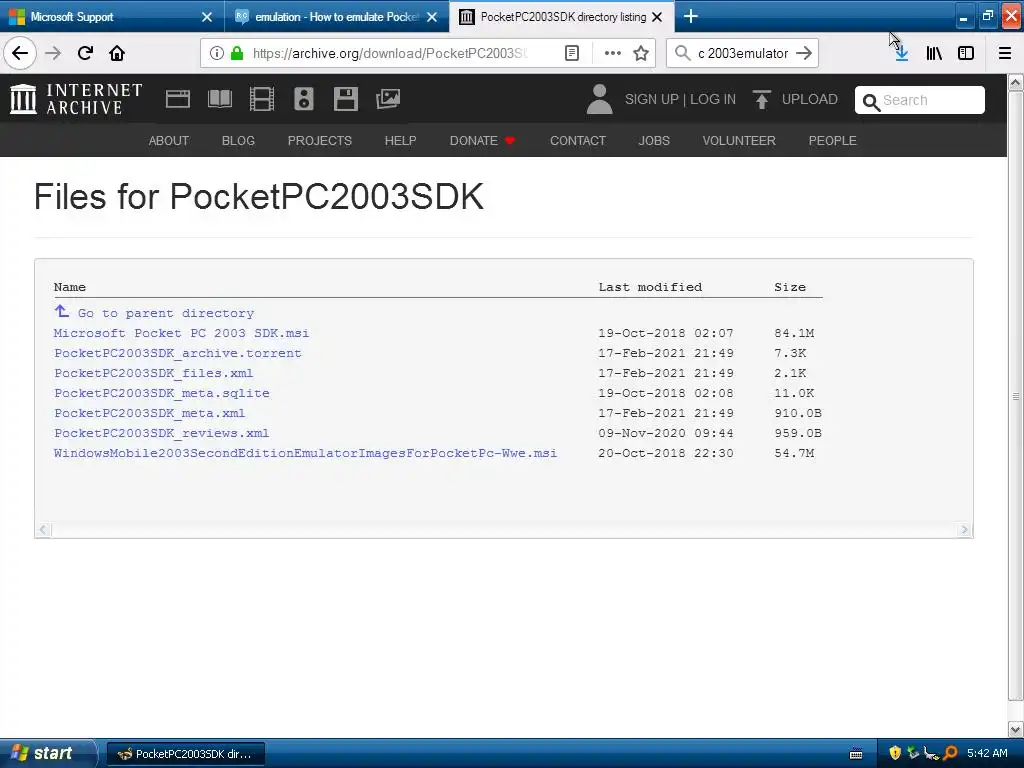Click the LOG IN link
Viewport: 1024px width, 768px height.
(x=713, y=99)
